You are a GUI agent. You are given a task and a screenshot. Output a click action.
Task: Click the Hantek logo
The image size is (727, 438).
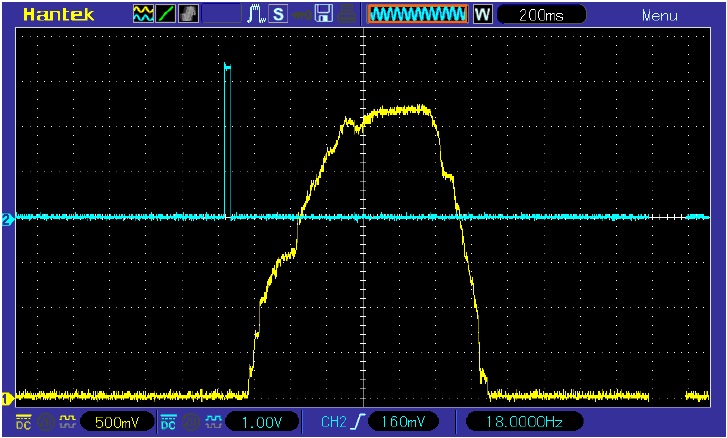[x=59, y=15]
